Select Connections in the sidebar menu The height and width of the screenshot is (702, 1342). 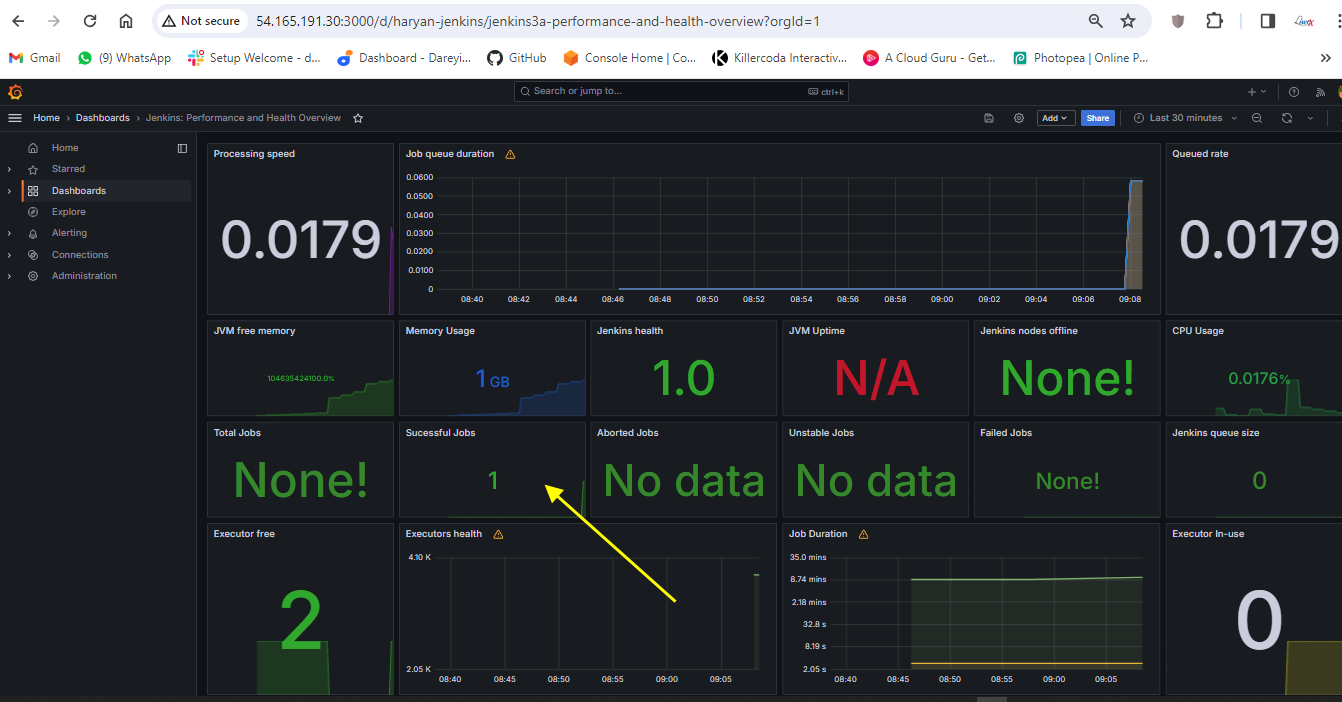[x=80, y=255]
